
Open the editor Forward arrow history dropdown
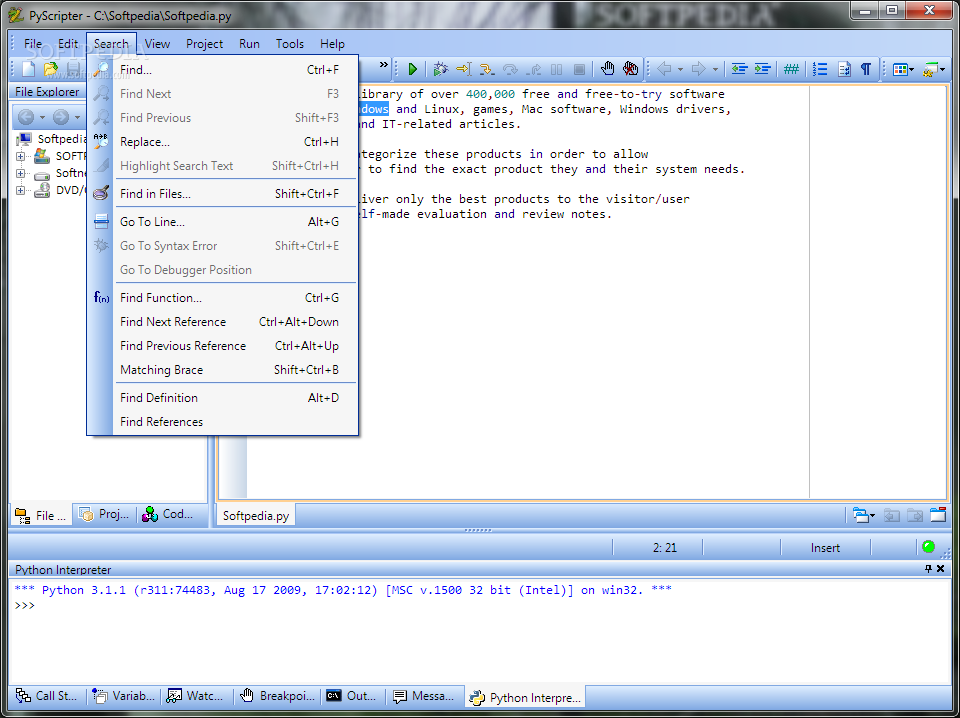pos(714,69)
